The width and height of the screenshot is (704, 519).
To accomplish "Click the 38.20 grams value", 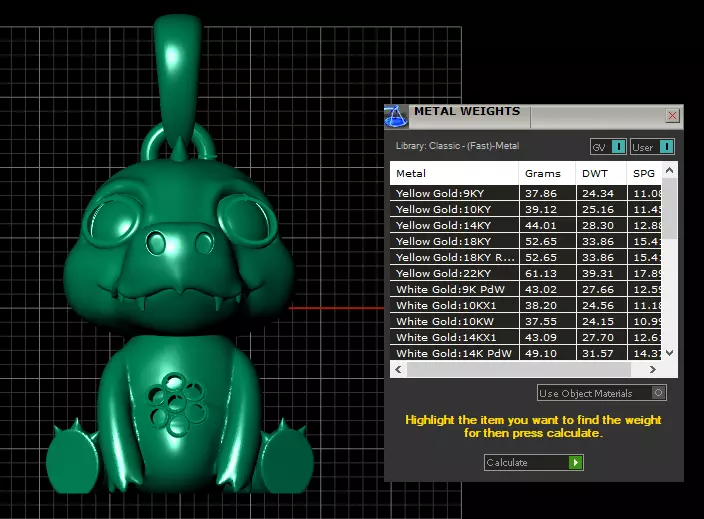I will pyautogui.click(x=541, y=305).
